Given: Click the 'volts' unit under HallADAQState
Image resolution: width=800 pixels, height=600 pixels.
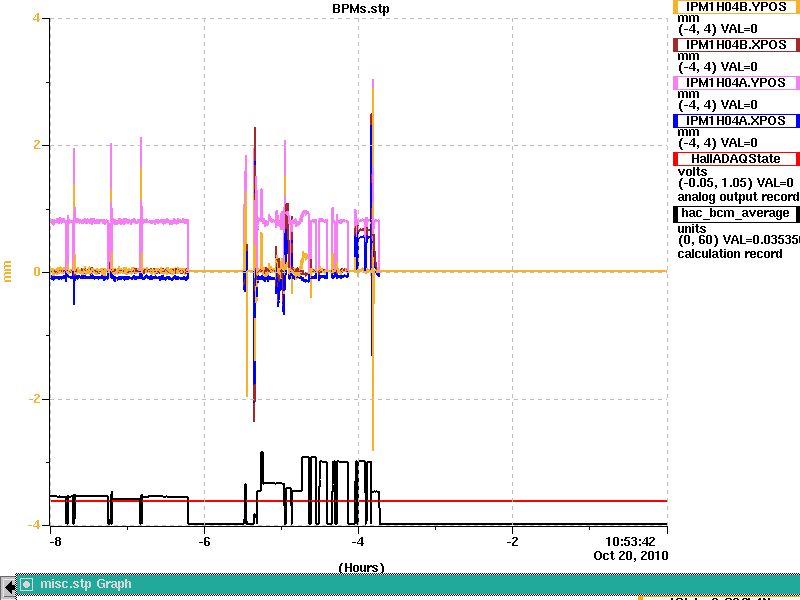Looking at the screenshot, I should tap(692, 171).
